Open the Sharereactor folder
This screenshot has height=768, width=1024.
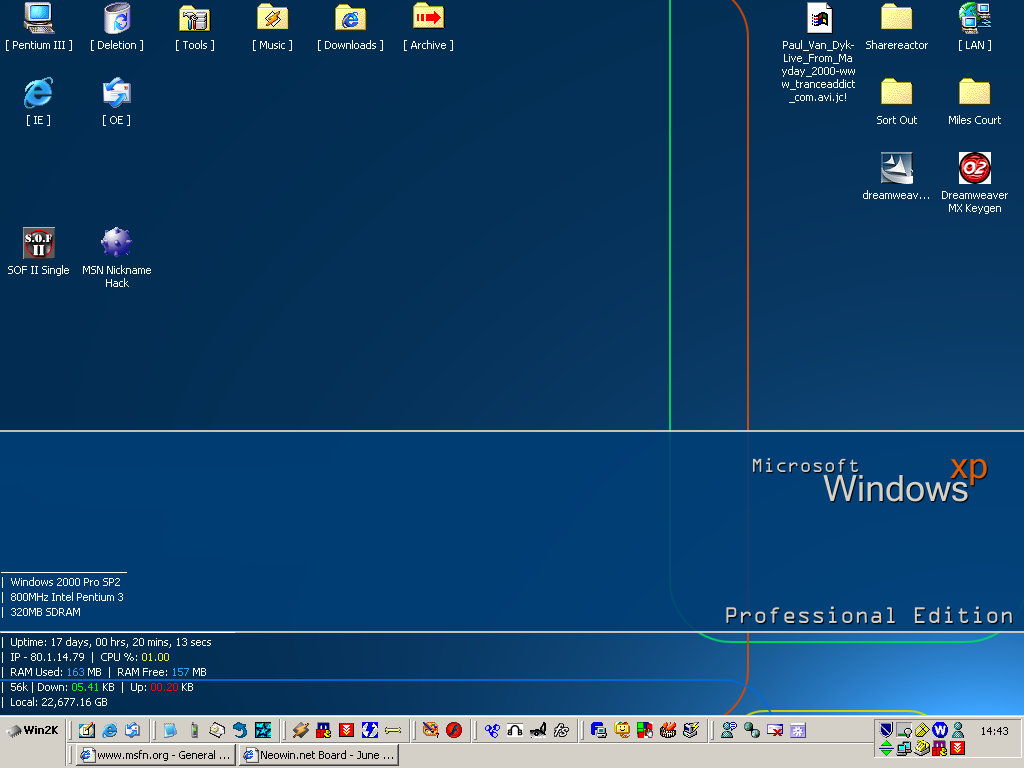click(897, 18)
